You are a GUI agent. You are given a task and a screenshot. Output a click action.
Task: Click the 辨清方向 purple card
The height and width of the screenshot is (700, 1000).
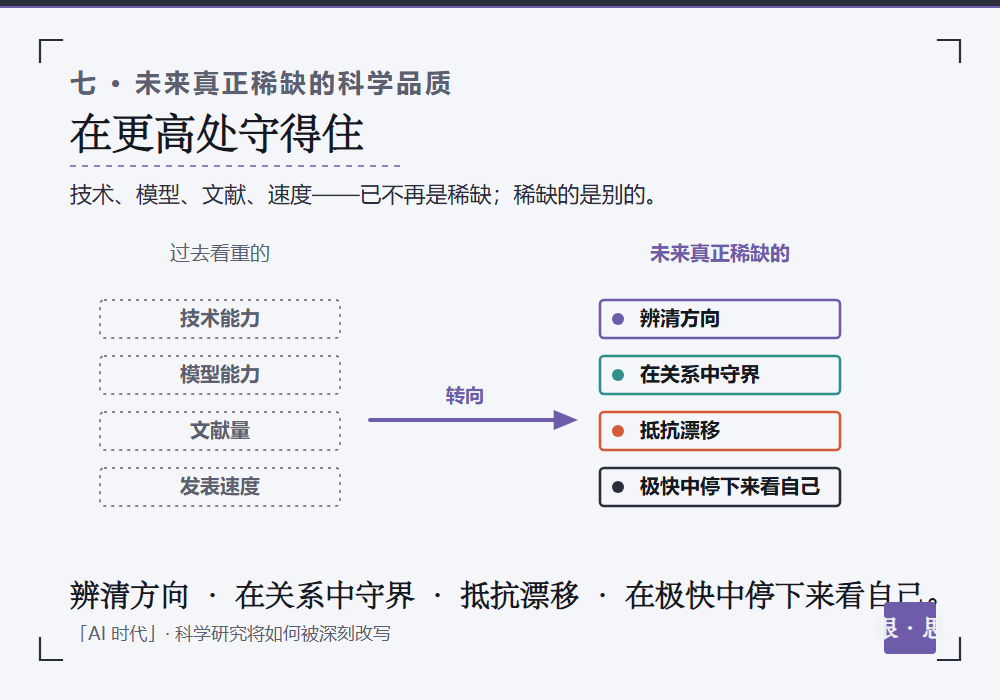pos(720,319)
